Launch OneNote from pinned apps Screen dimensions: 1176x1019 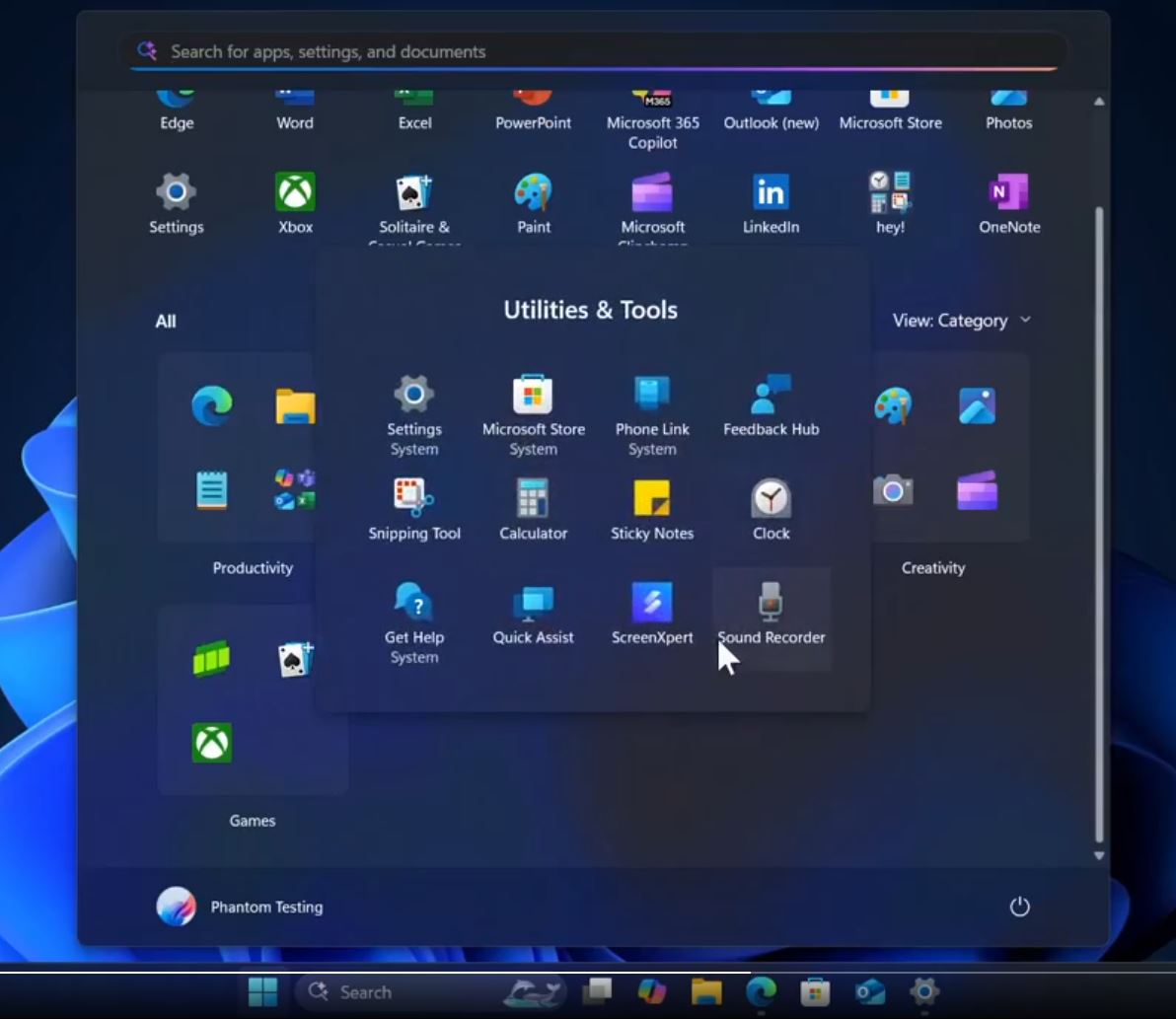(x=1008, y=203)
